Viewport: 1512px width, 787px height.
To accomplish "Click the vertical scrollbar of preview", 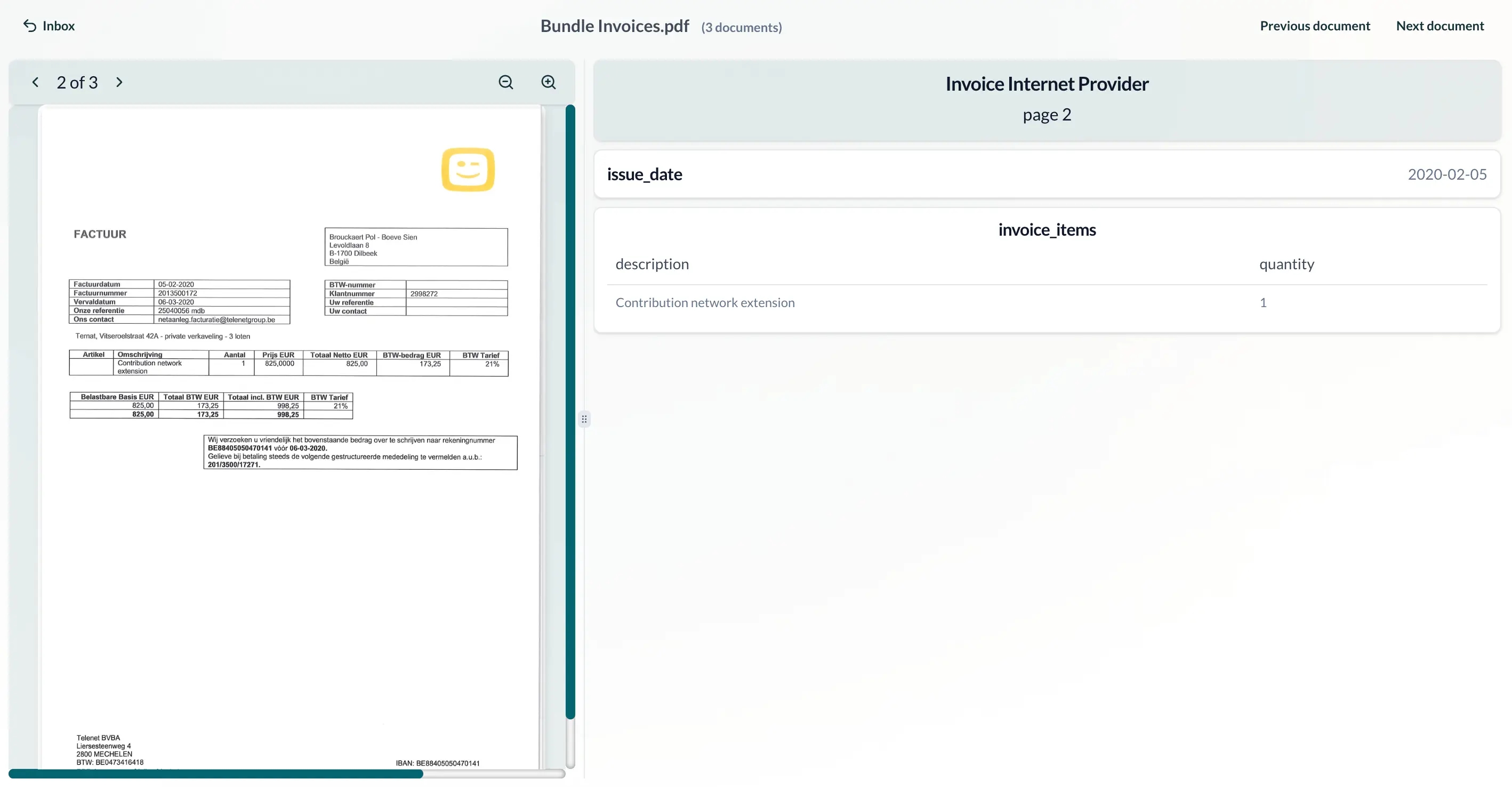I will coord(570,411).
